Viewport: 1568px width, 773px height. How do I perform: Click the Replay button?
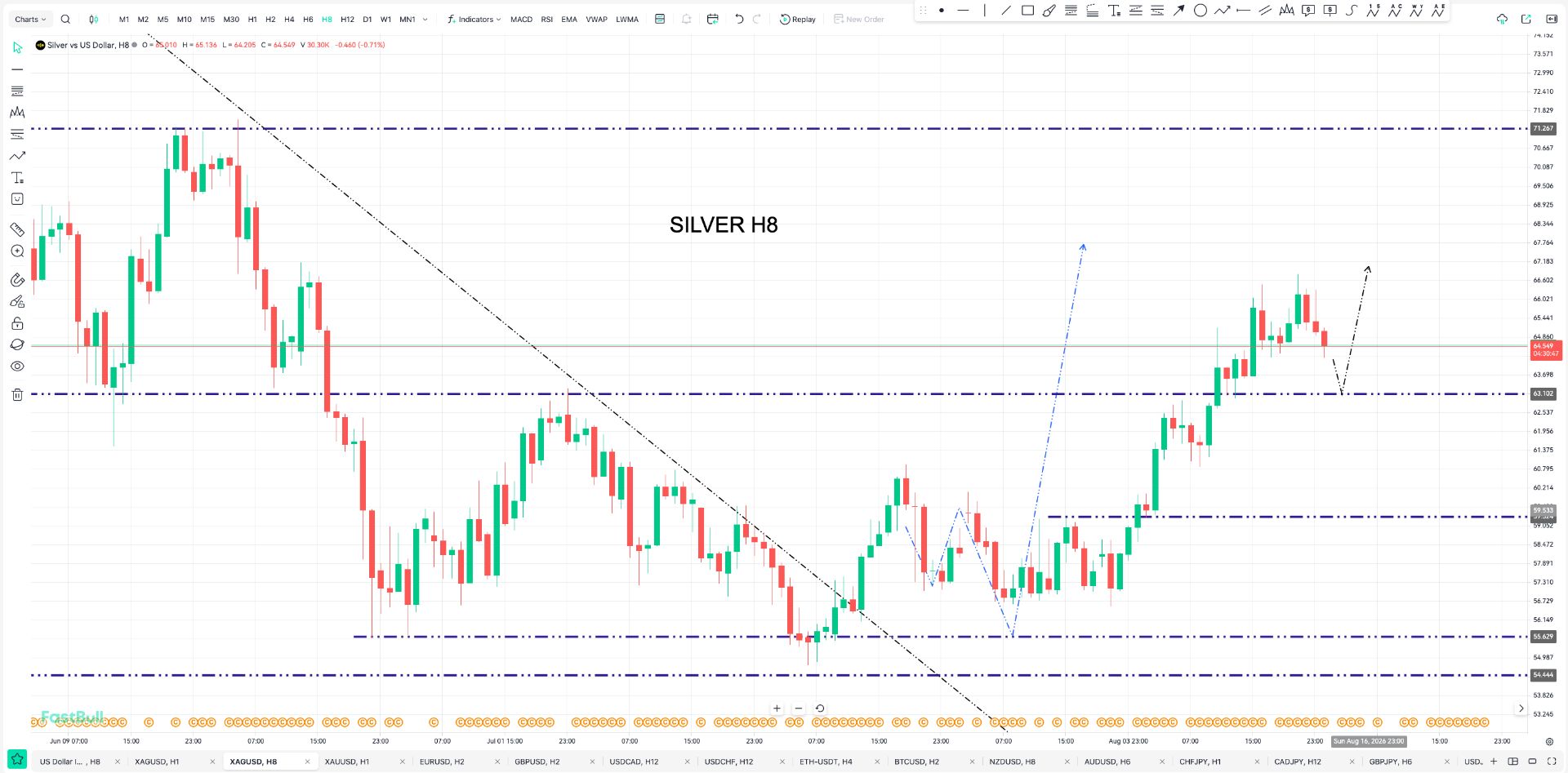tap(798, 20)
